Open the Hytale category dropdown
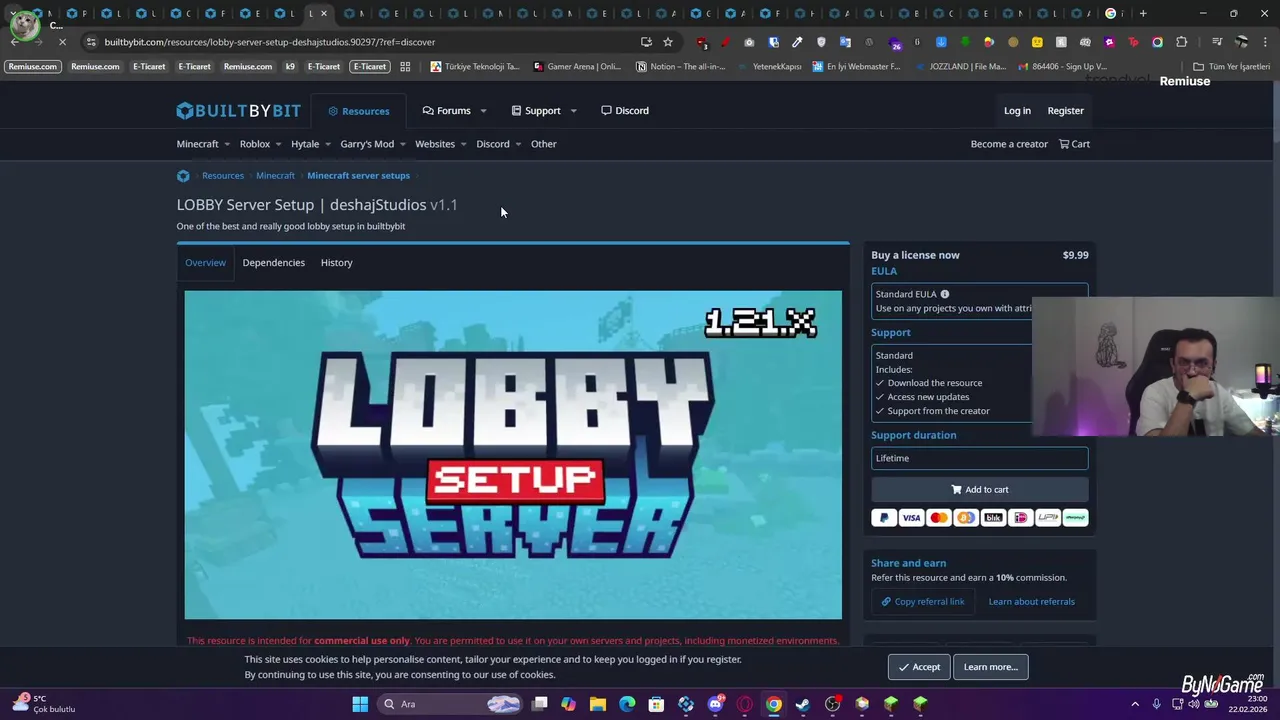 pyautogui.click(x=311, y=144)
